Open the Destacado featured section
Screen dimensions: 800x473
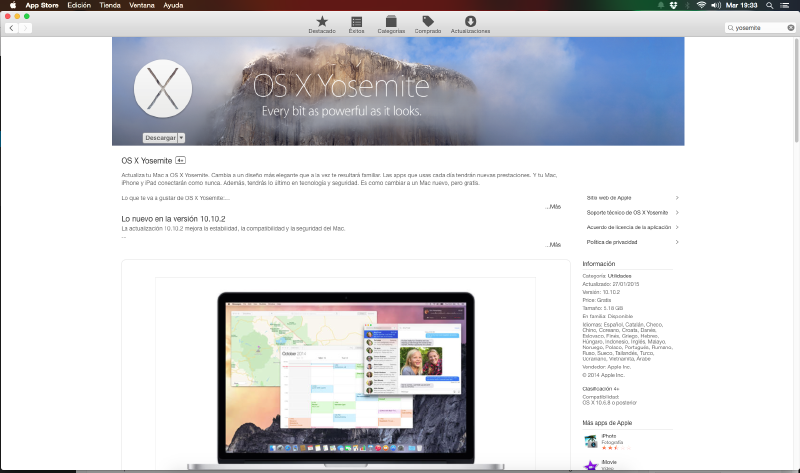coord(322,24)
